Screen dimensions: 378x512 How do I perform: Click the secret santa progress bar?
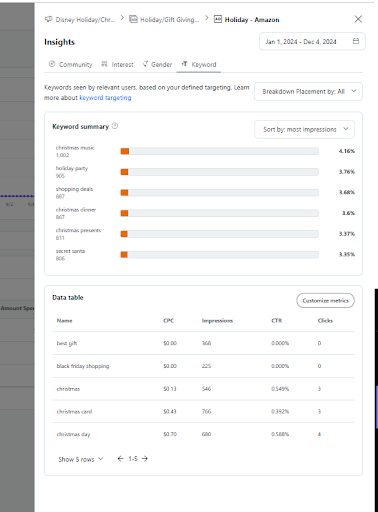pyautogui.click(x=219, y=255)
